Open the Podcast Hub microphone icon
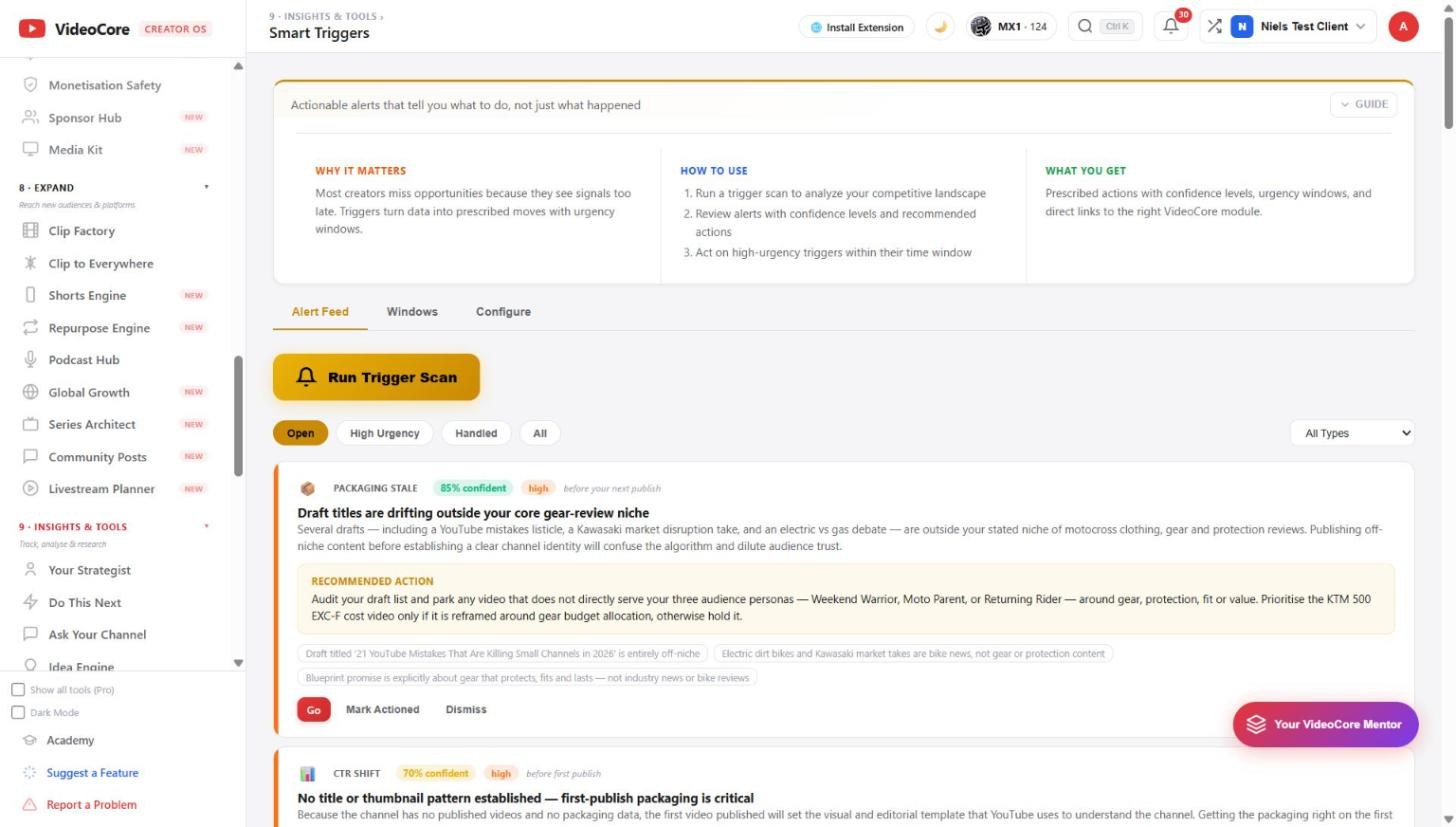Image resolution: width=1456 pixels, height=827 pixels. coord(30,359)
